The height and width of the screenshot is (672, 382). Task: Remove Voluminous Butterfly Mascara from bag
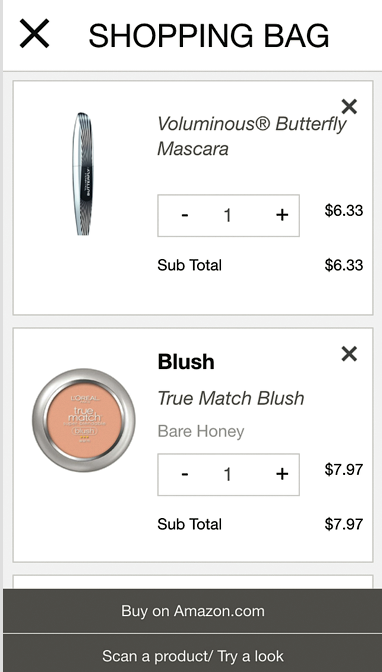pos(349,107)
